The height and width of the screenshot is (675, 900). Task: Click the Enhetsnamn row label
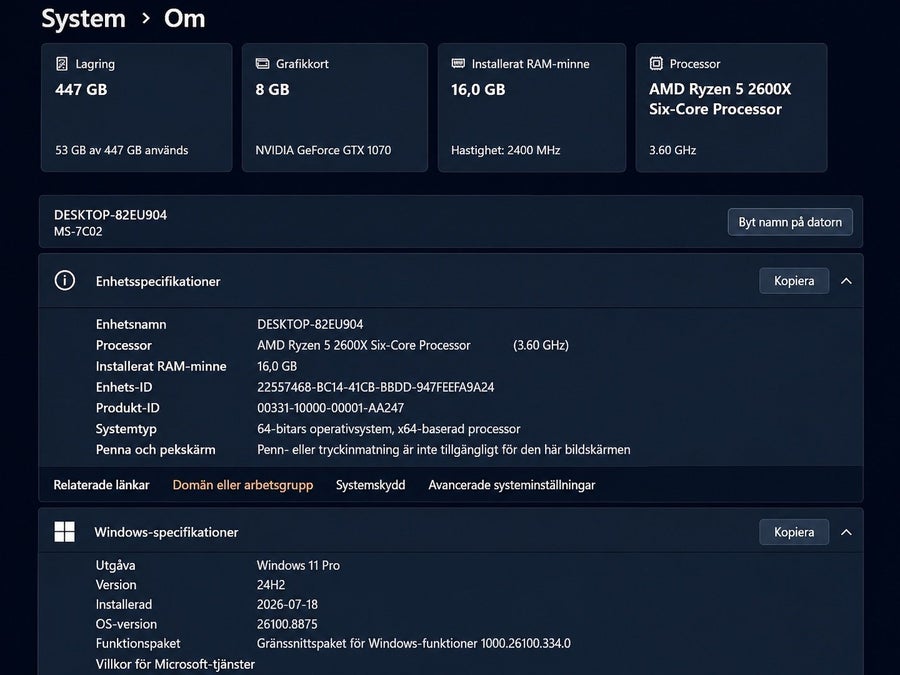[x=131, y=324]
